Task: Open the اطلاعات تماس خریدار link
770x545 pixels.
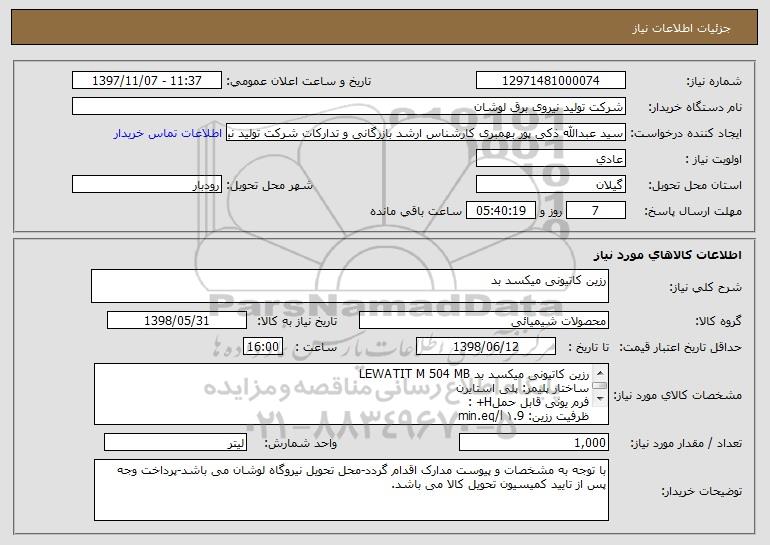Action: click(x=168, y=134)
